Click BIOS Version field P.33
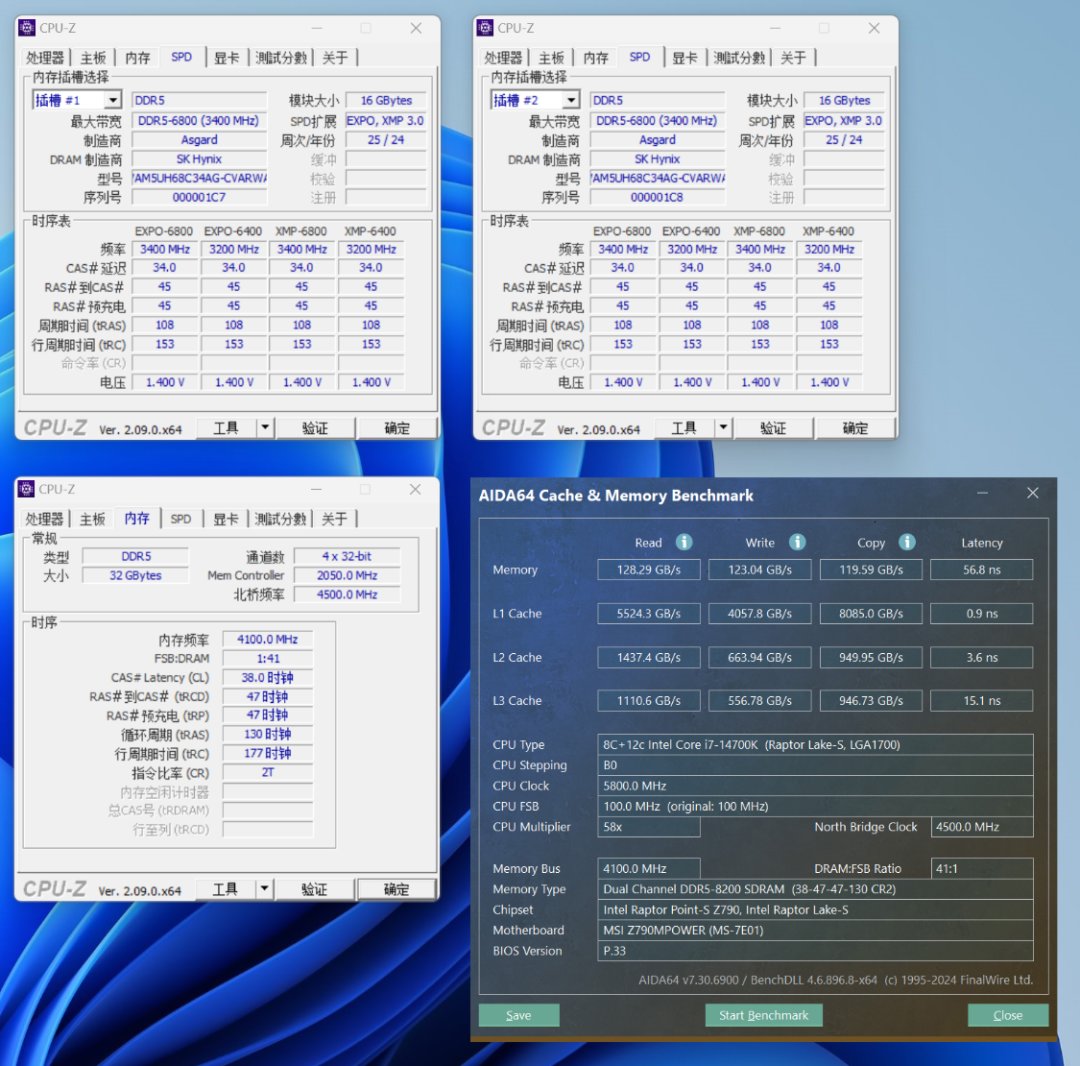The height and width of the screenshot is (1066, 1080). (x=815, y=950)
